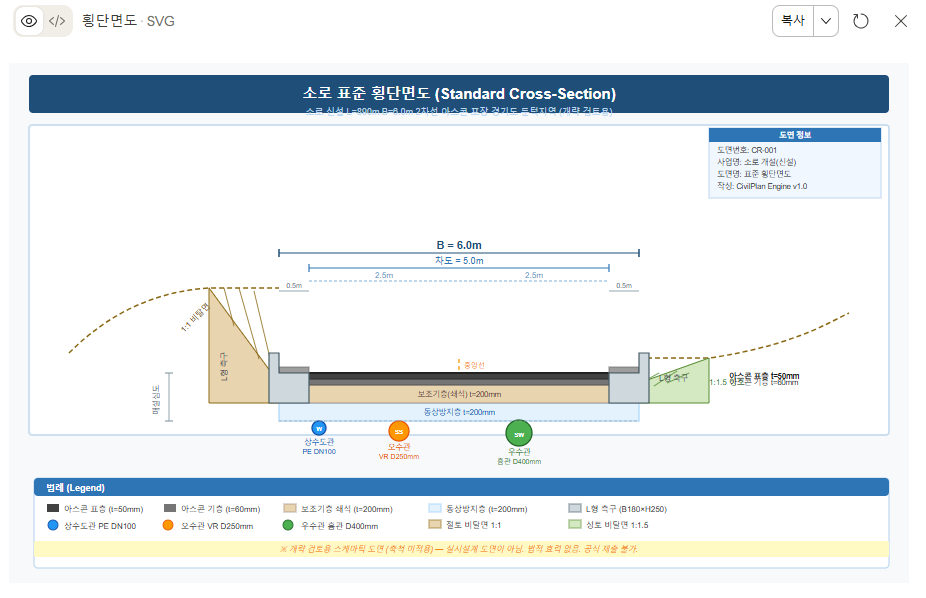Viewport: 926px width, 598px height.
Task: Expand the dropdown arrow beside 복사
Action: coord(826,21)
